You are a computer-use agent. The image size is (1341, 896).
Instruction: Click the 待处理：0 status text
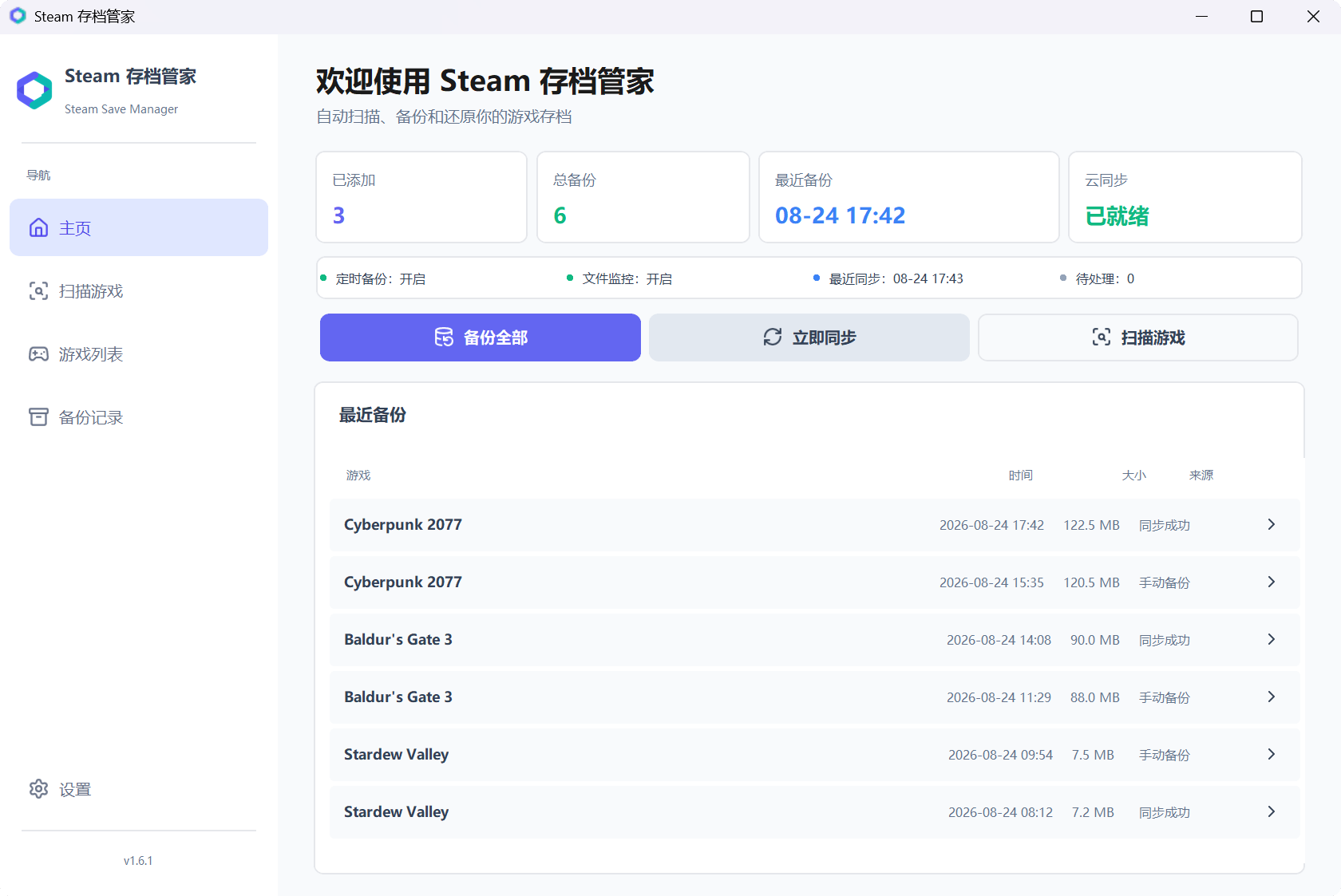click(x=1106, y=278)
